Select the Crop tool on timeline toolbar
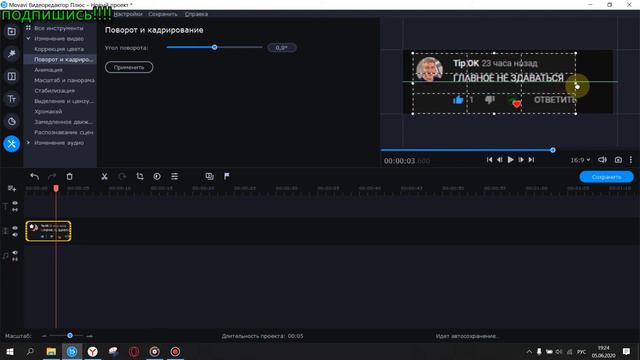The image size is (640, 360). [x=140, y=176]
